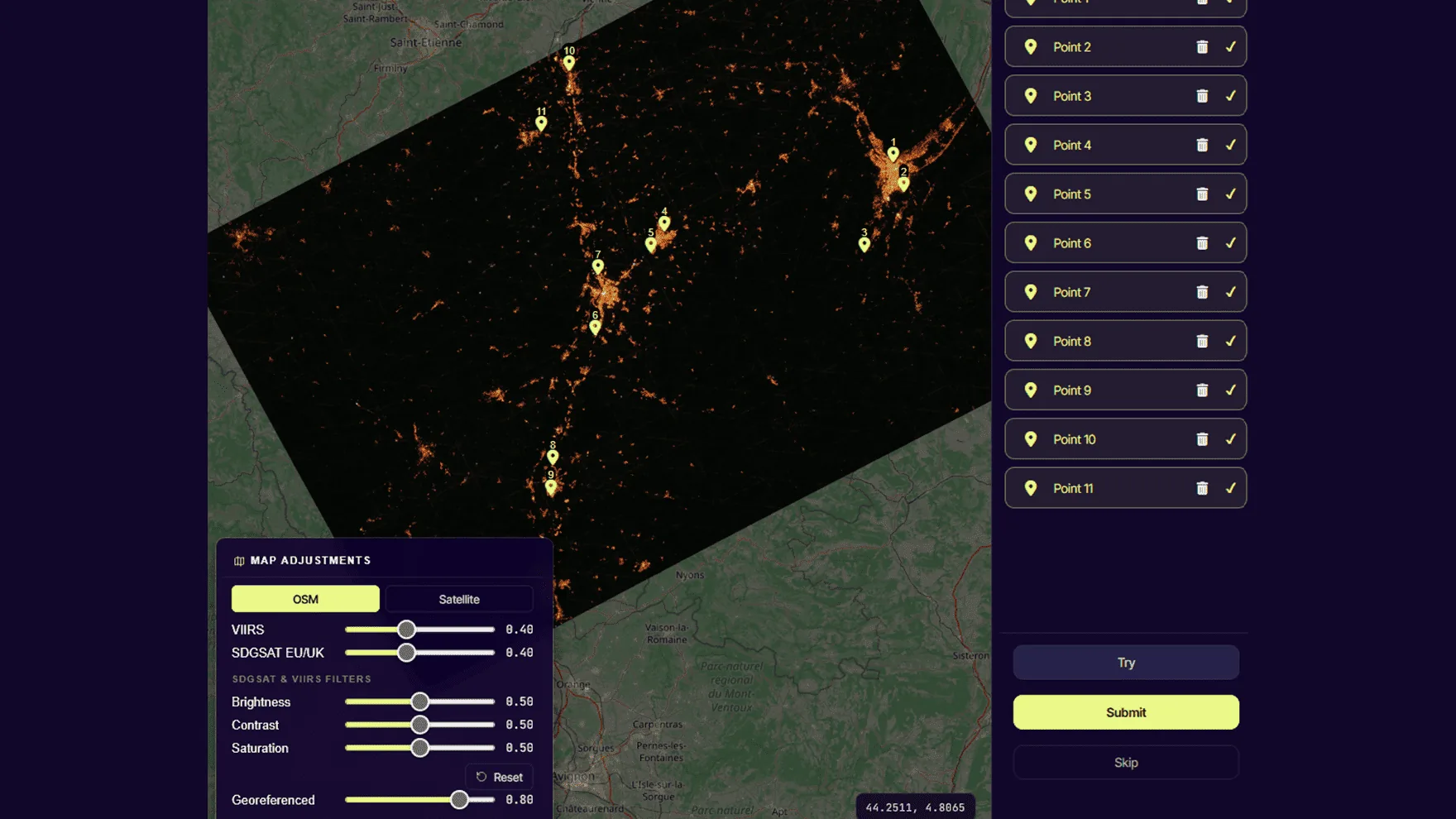1456x819 pixels.
Task: Click the coordinates readout 44.2511, 4.8065
Action: pos(915,807)
